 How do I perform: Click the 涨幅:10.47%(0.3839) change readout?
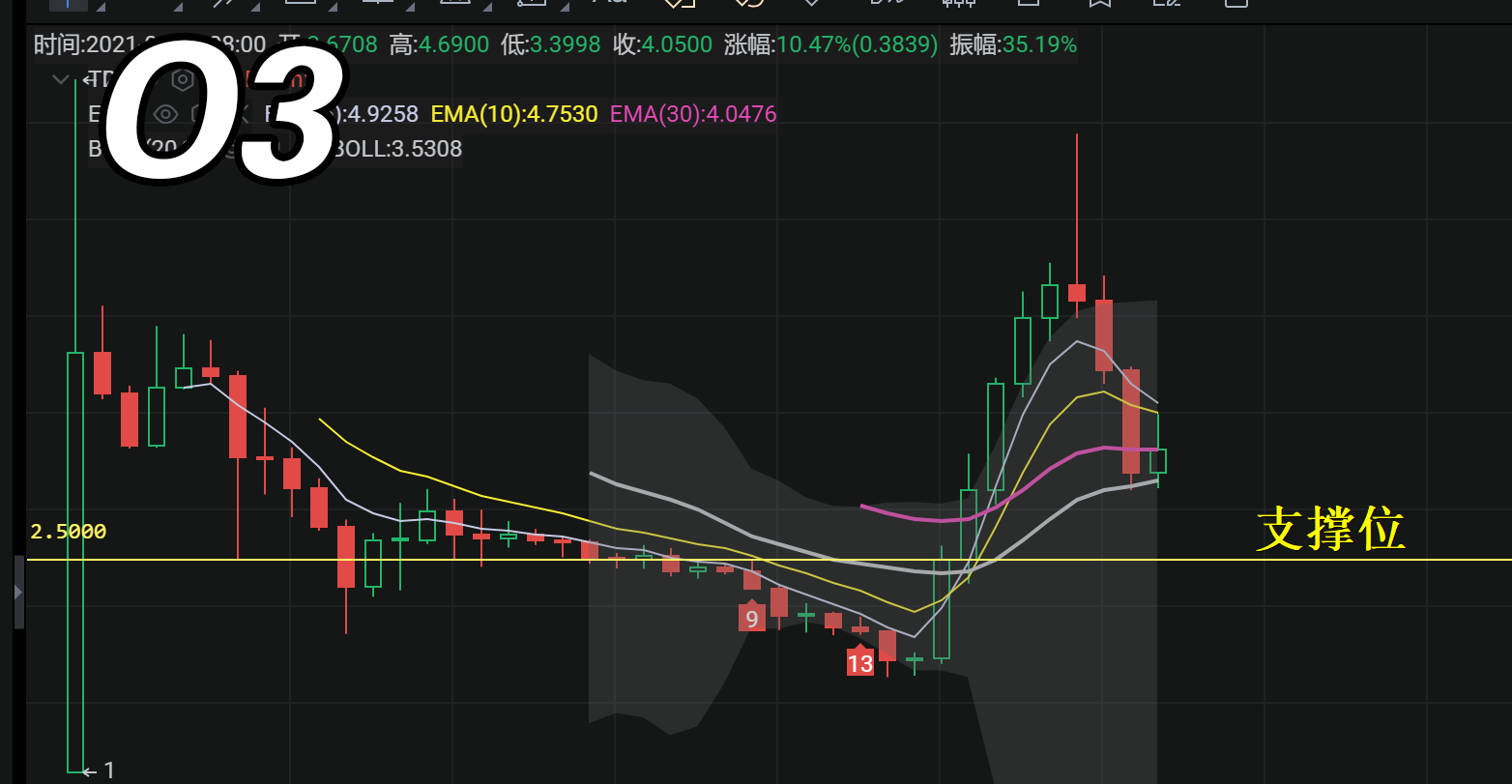[x=831, y=44]
